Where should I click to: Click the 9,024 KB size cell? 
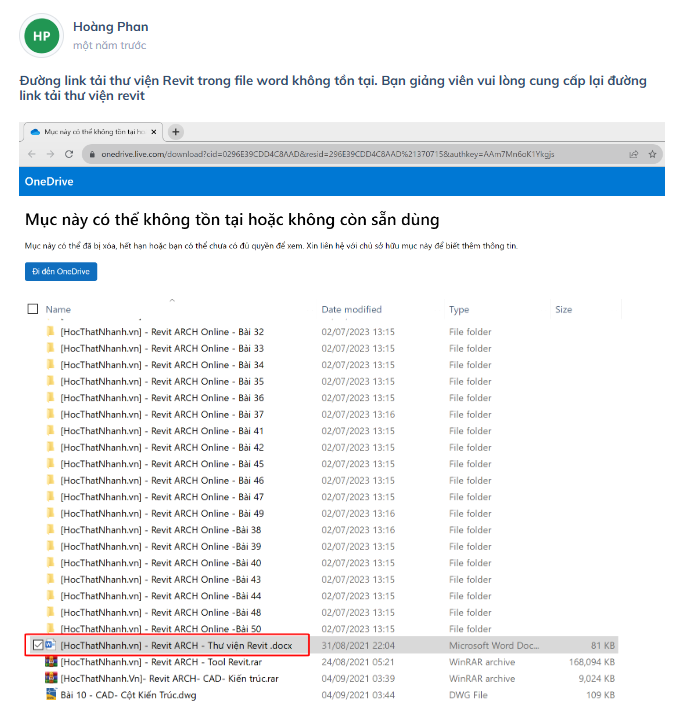pyautogui.click(x=597, y=679)
